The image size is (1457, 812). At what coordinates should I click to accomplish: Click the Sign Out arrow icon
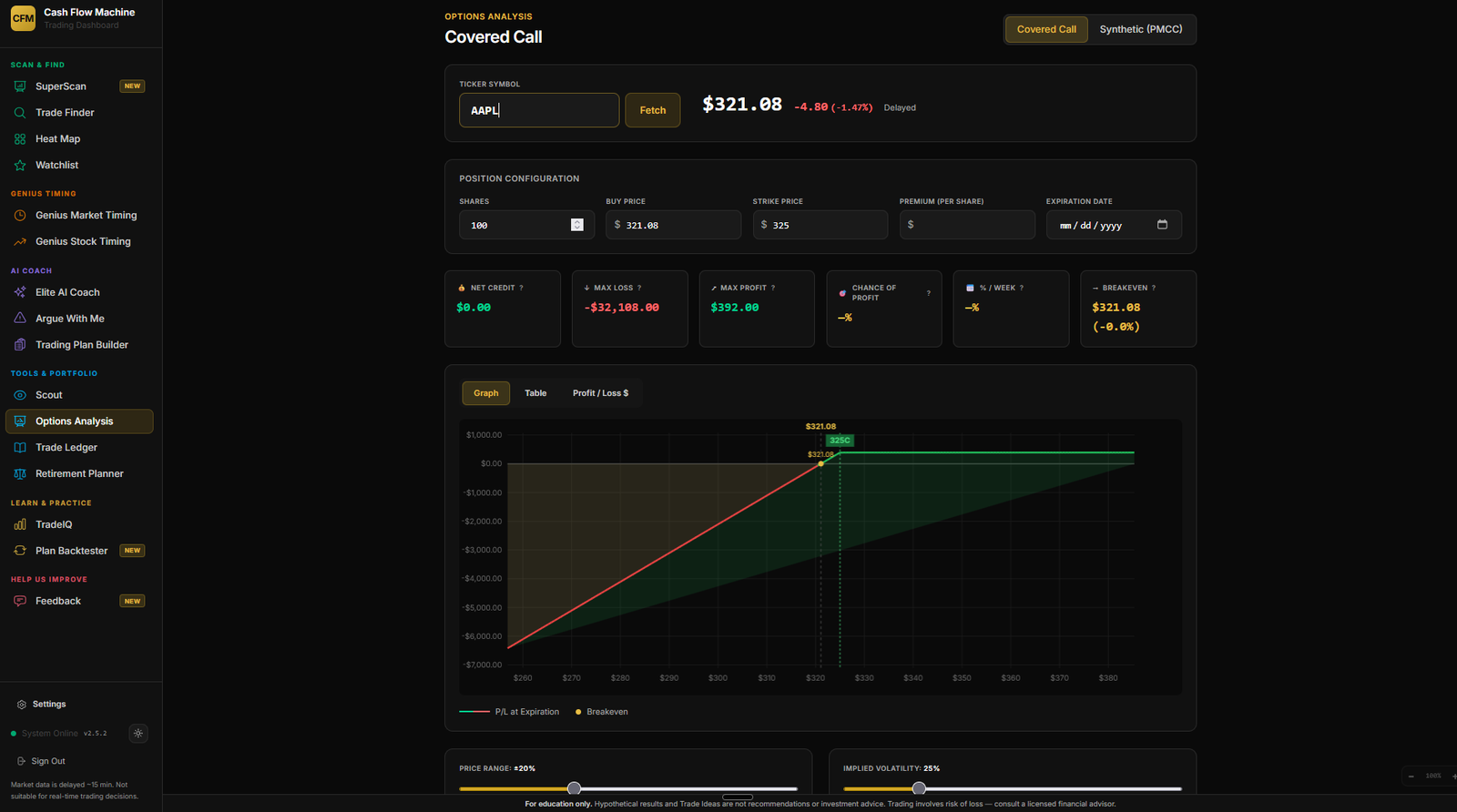tap(21, 761)
